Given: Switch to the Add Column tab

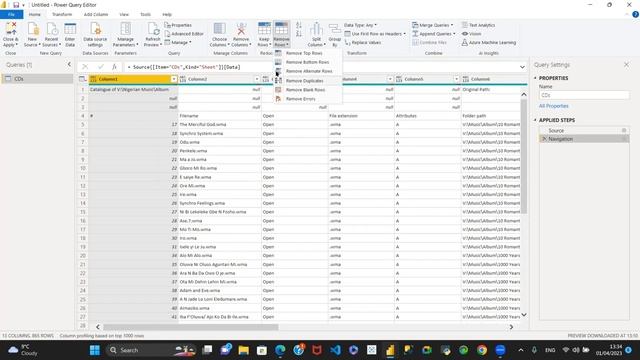Looking at the screenshot, I should [x=96, y=15].
